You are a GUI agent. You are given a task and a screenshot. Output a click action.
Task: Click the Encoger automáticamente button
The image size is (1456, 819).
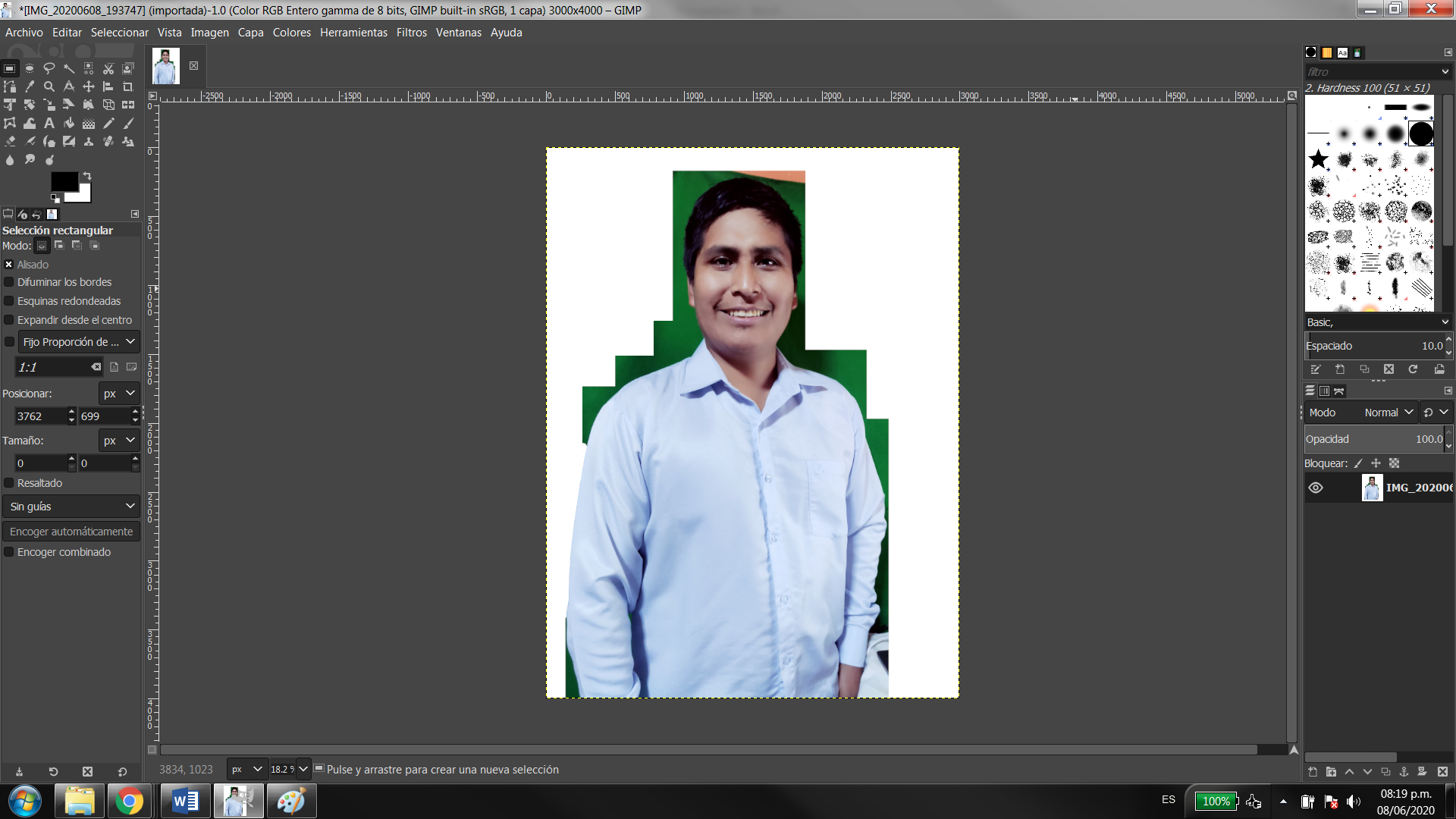[71, 532]
